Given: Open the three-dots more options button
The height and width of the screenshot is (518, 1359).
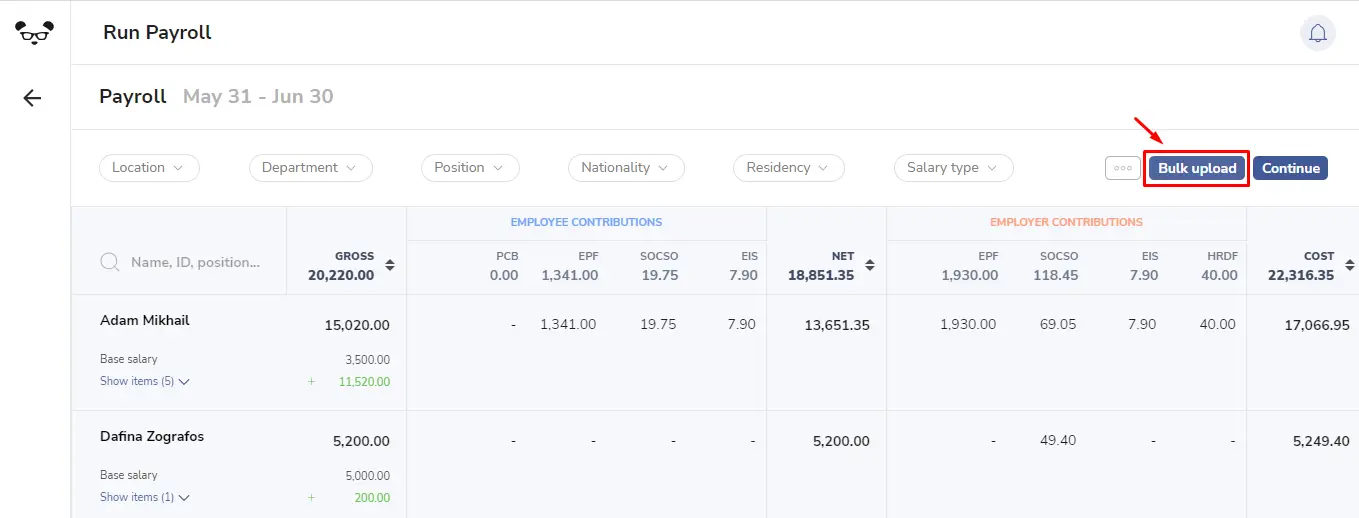Looking at the screenshot, I should click(1123, 168).
